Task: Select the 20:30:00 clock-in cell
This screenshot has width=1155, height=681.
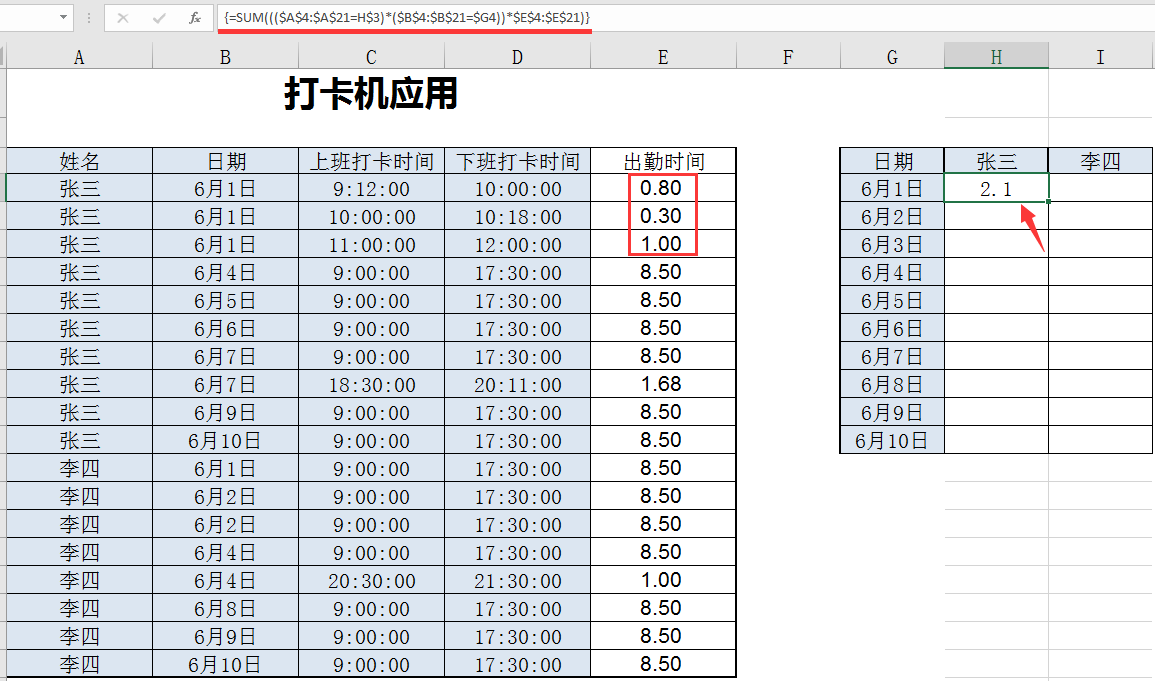Action: point(371,580)
